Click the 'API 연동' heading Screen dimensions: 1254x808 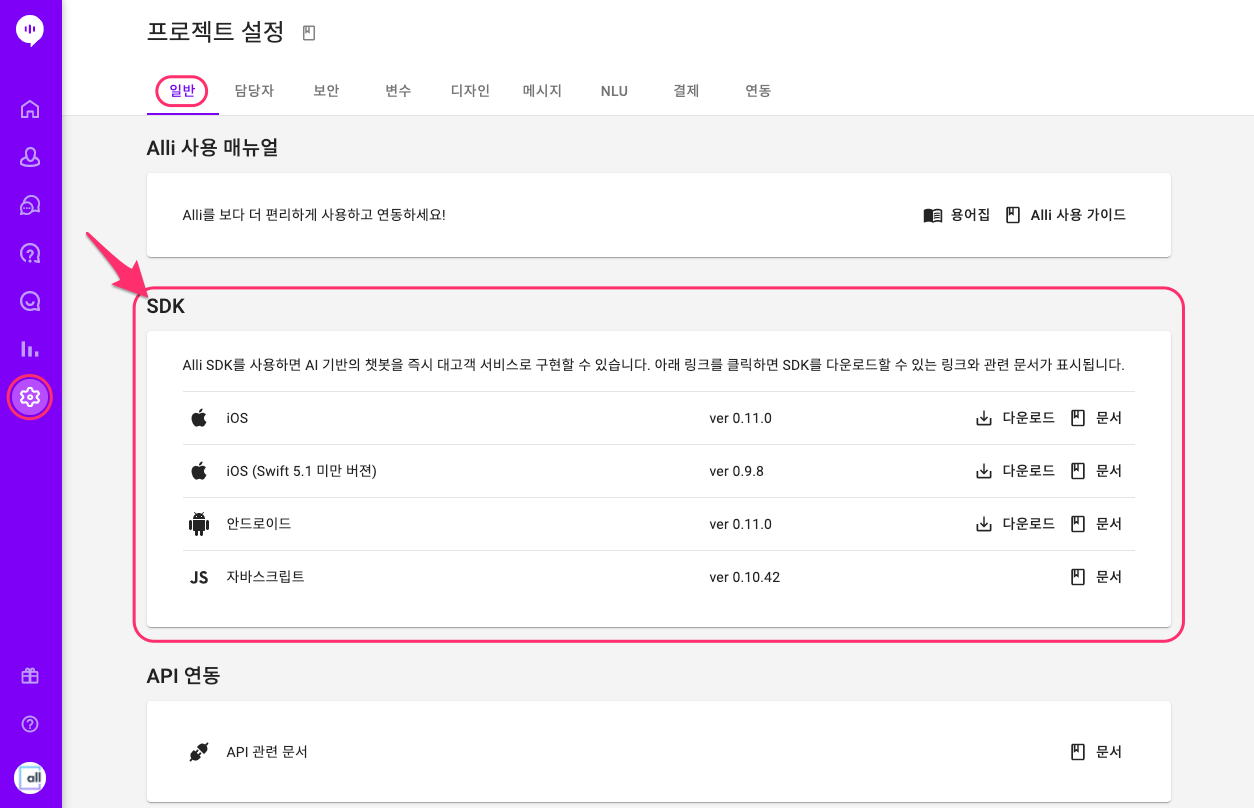click(183, 676)
